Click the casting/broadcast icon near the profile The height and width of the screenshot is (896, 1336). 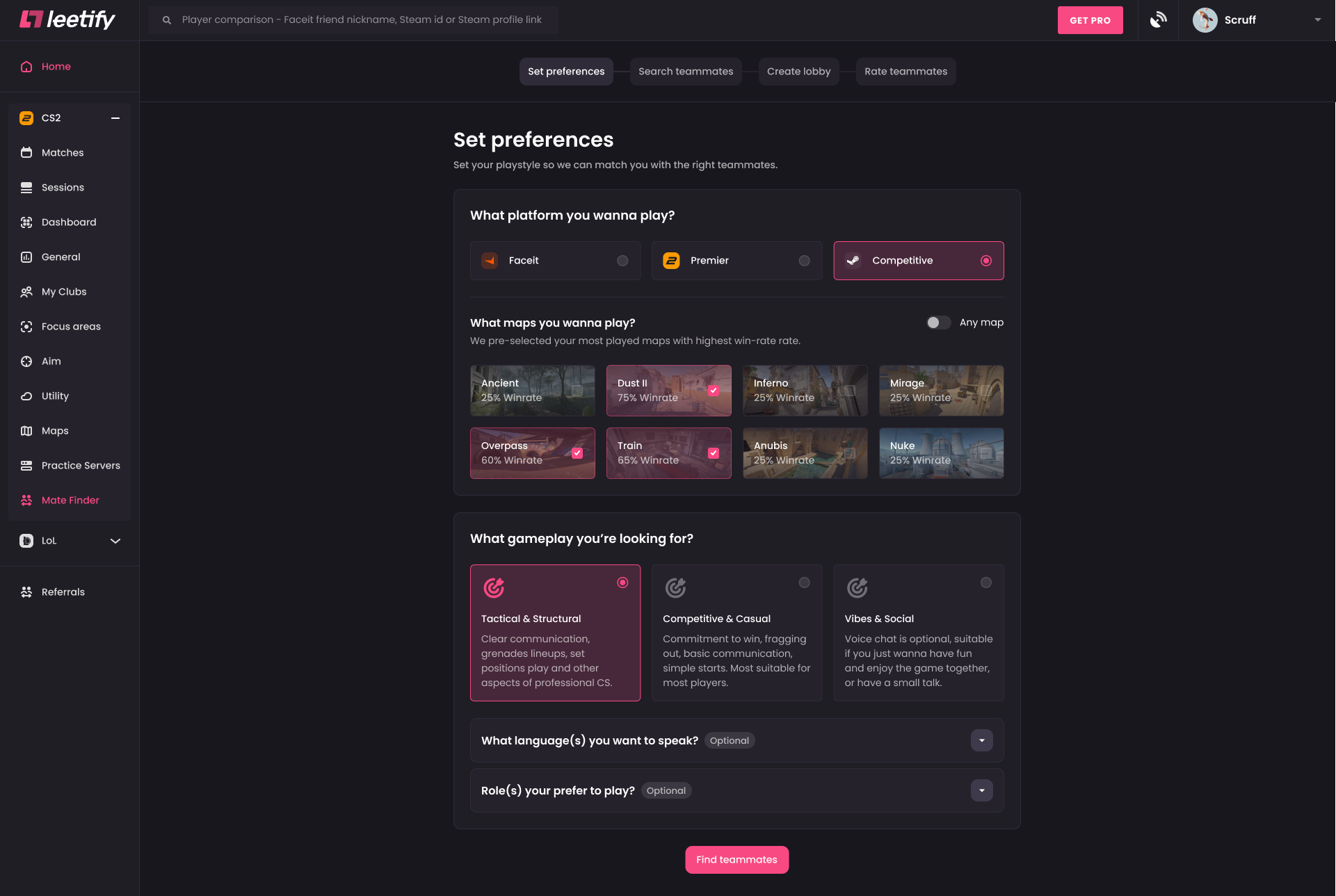[x=1159, y=19]
